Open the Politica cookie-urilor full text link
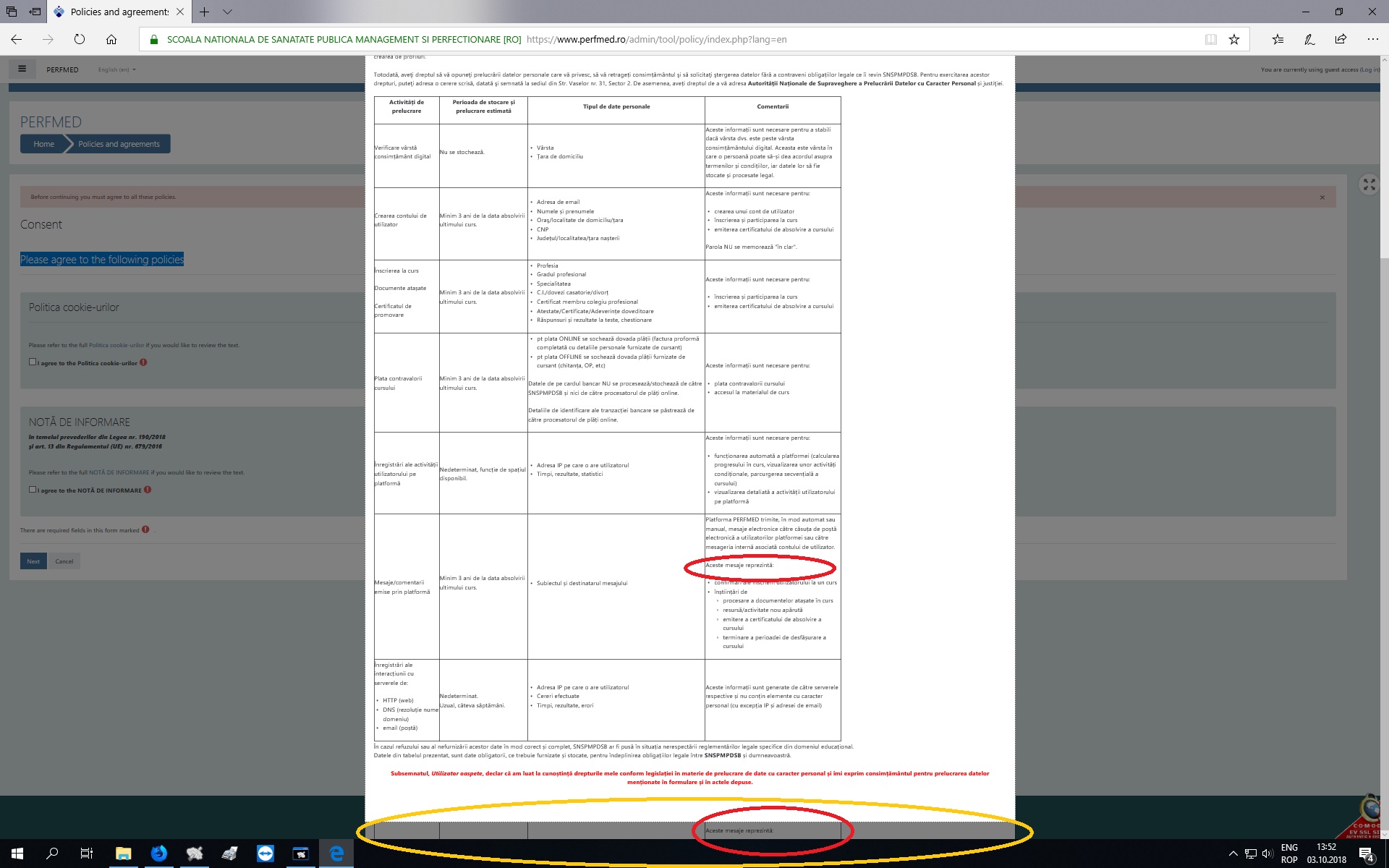 pyautogui.click(x=116, y=345)
